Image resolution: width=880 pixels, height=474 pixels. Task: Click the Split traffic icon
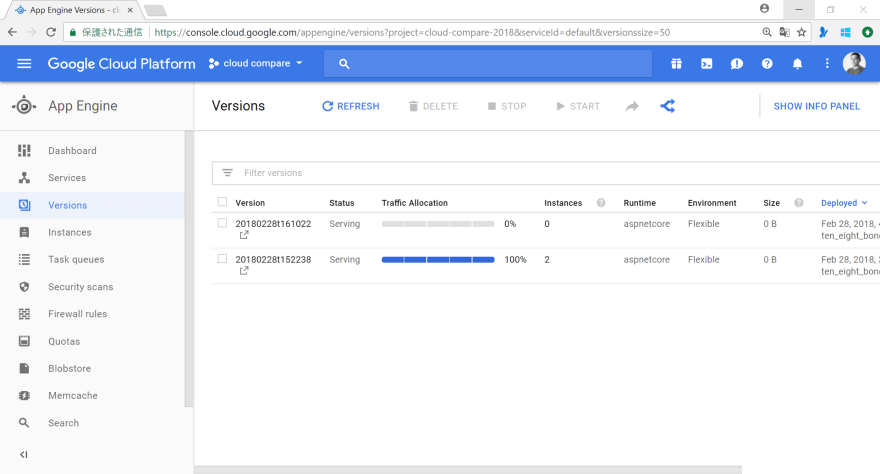668,105
